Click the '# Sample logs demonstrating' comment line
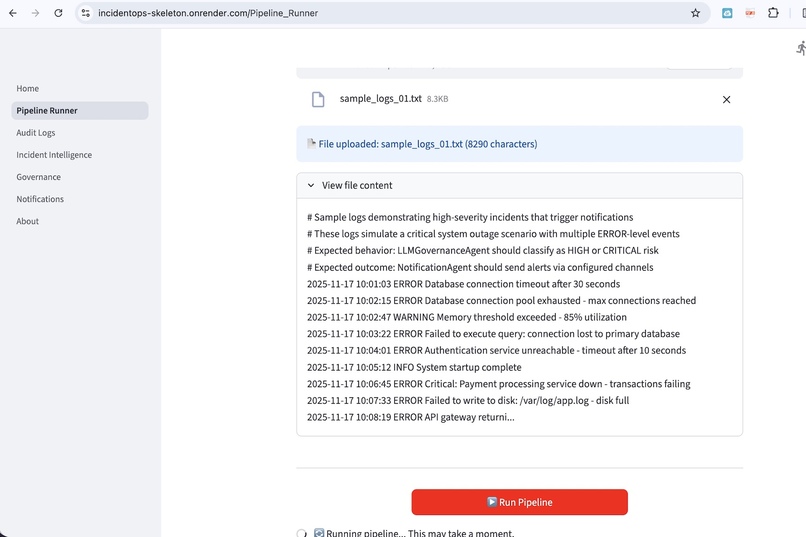 470,217
